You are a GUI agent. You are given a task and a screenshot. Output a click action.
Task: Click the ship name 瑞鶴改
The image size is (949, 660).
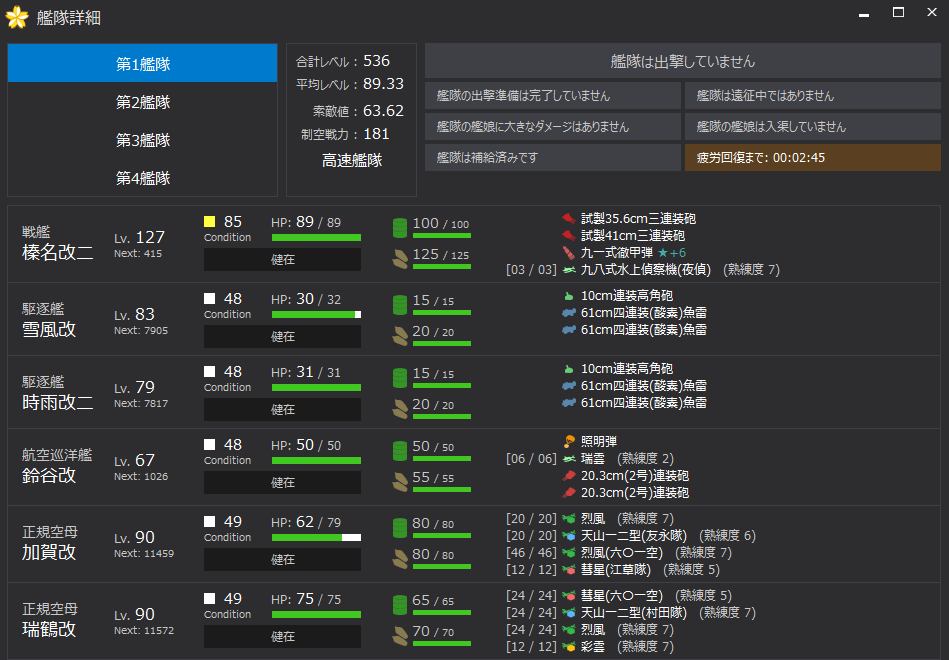(50, 630)
